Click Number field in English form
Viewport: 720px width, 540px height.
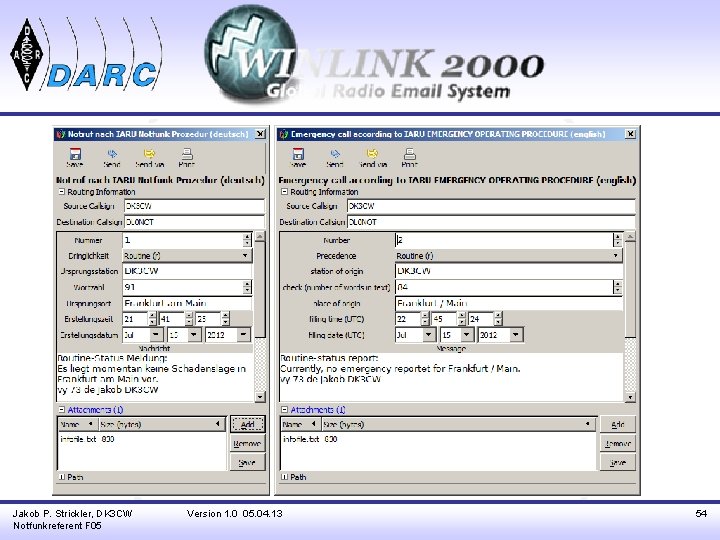coord(504,240)
